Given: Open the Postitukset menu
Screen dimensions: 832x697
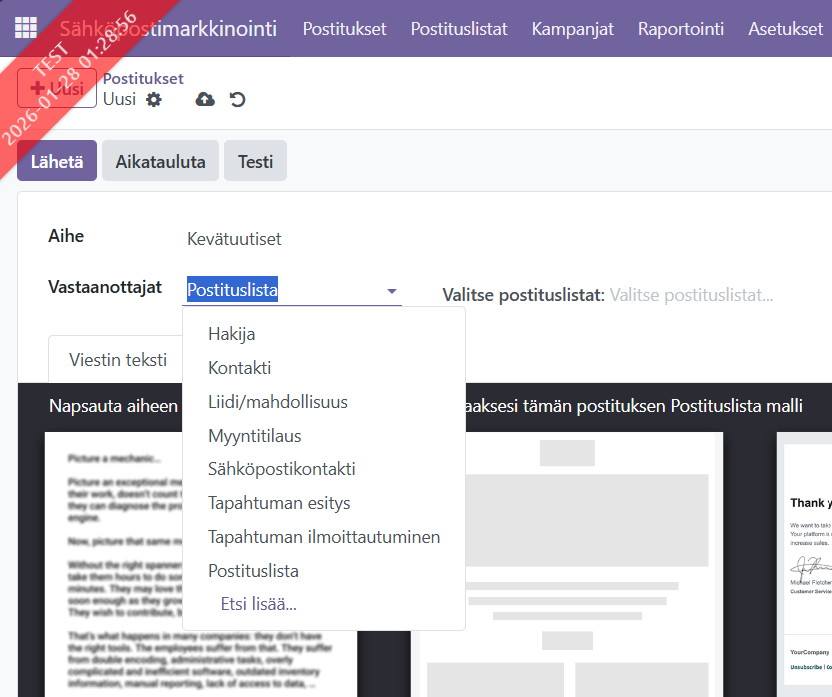Looking at the screenshot, I should pos(344,28).
